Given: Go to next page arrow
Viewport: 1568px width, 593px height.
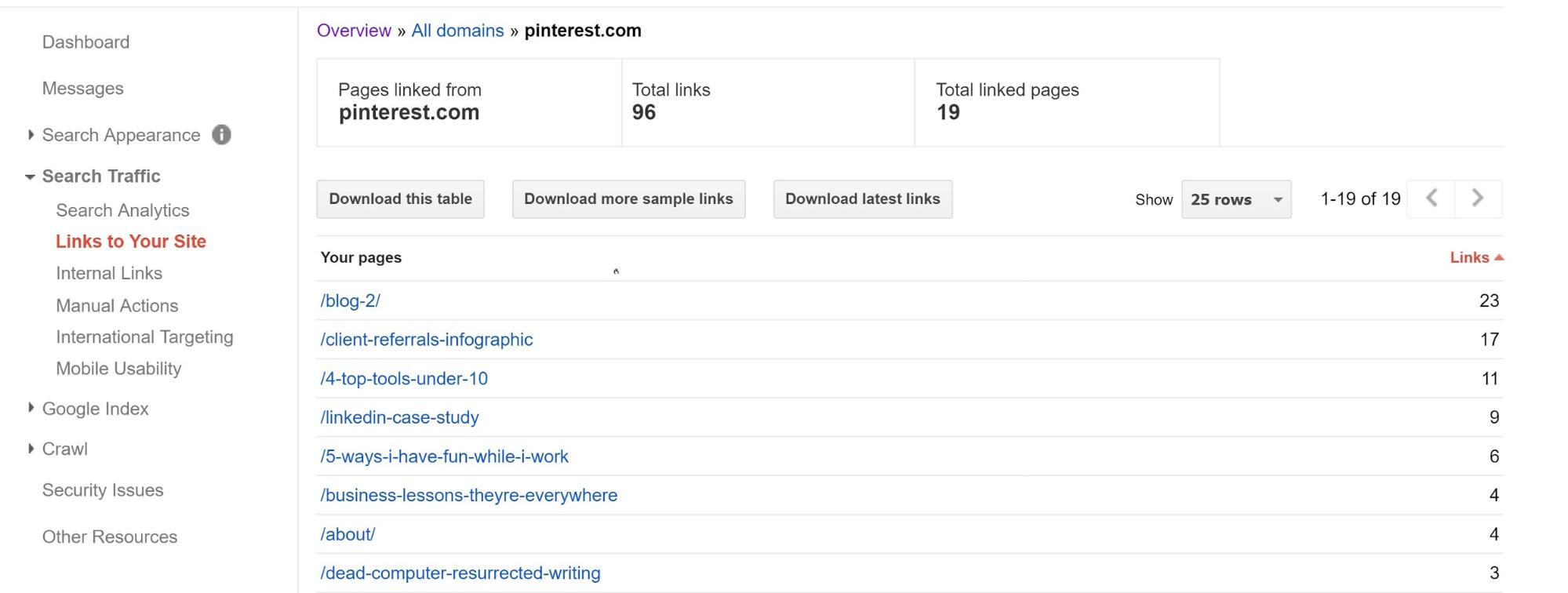Looking at the screenshot, I should (x=1478, y=198).
